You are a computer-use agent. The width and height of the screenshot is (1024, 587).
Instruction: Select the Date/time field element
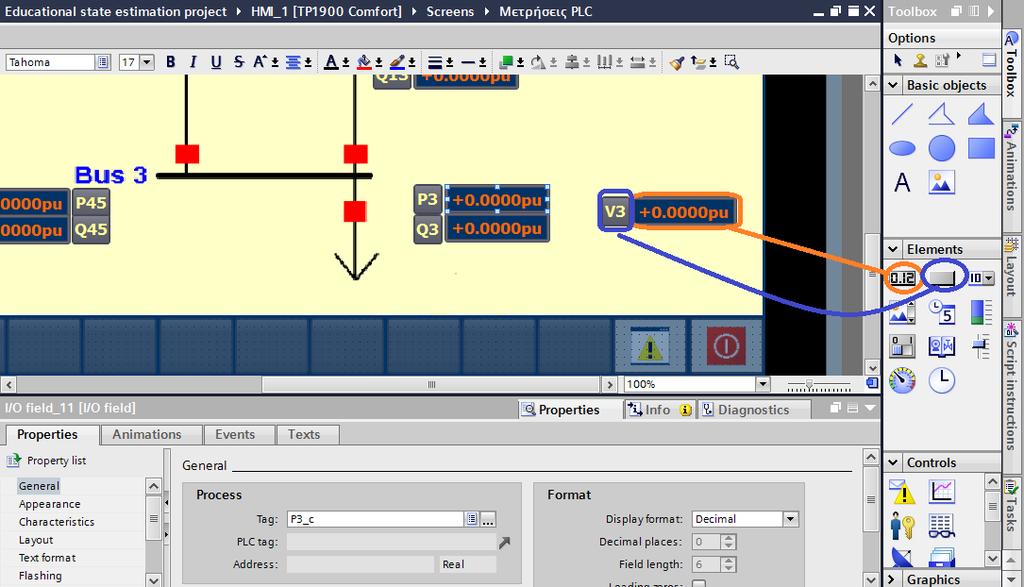tap(942, 313)
